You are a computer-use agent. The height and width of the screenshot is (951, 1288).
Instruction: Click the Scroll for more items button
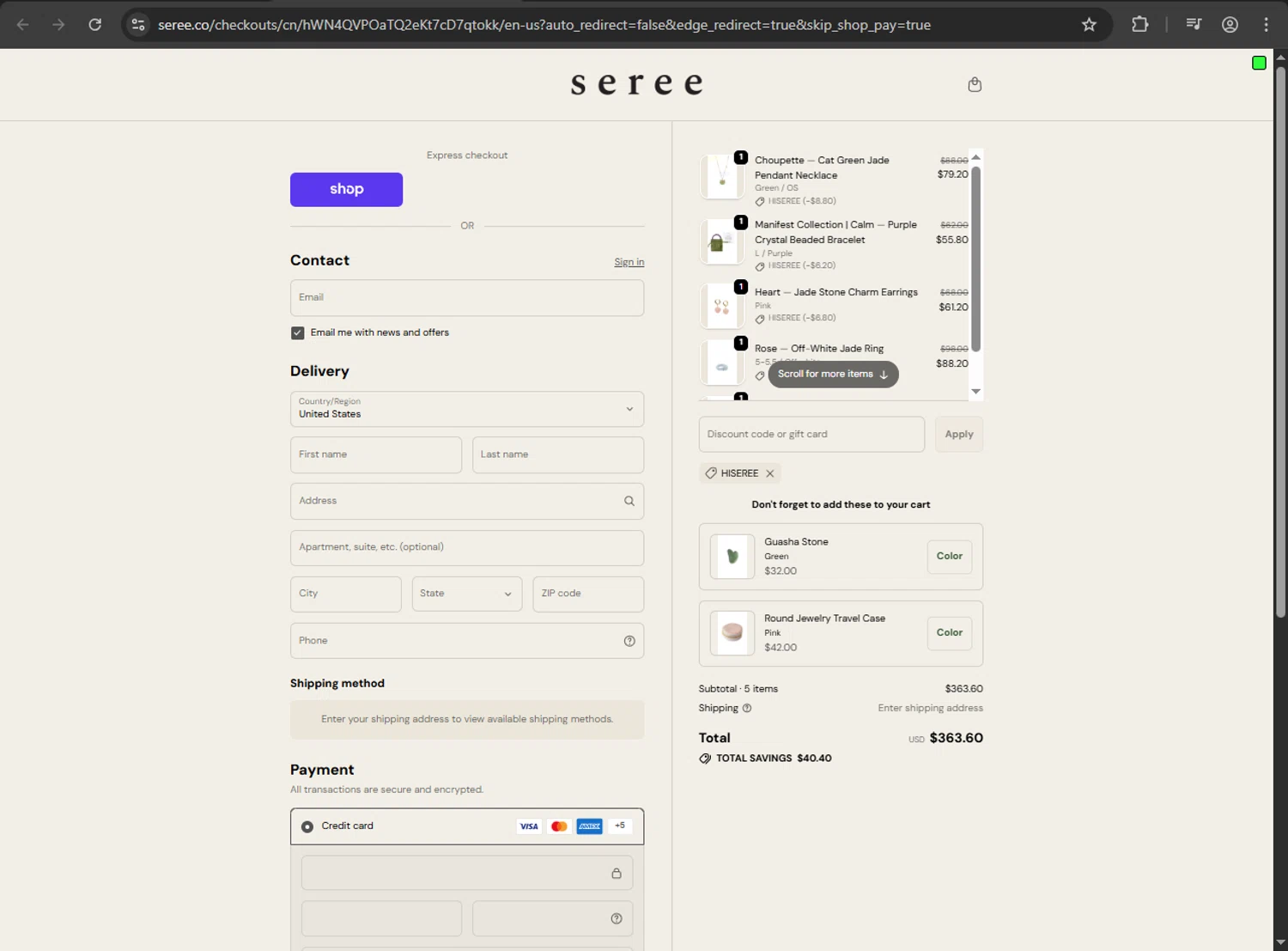(833, 375)
